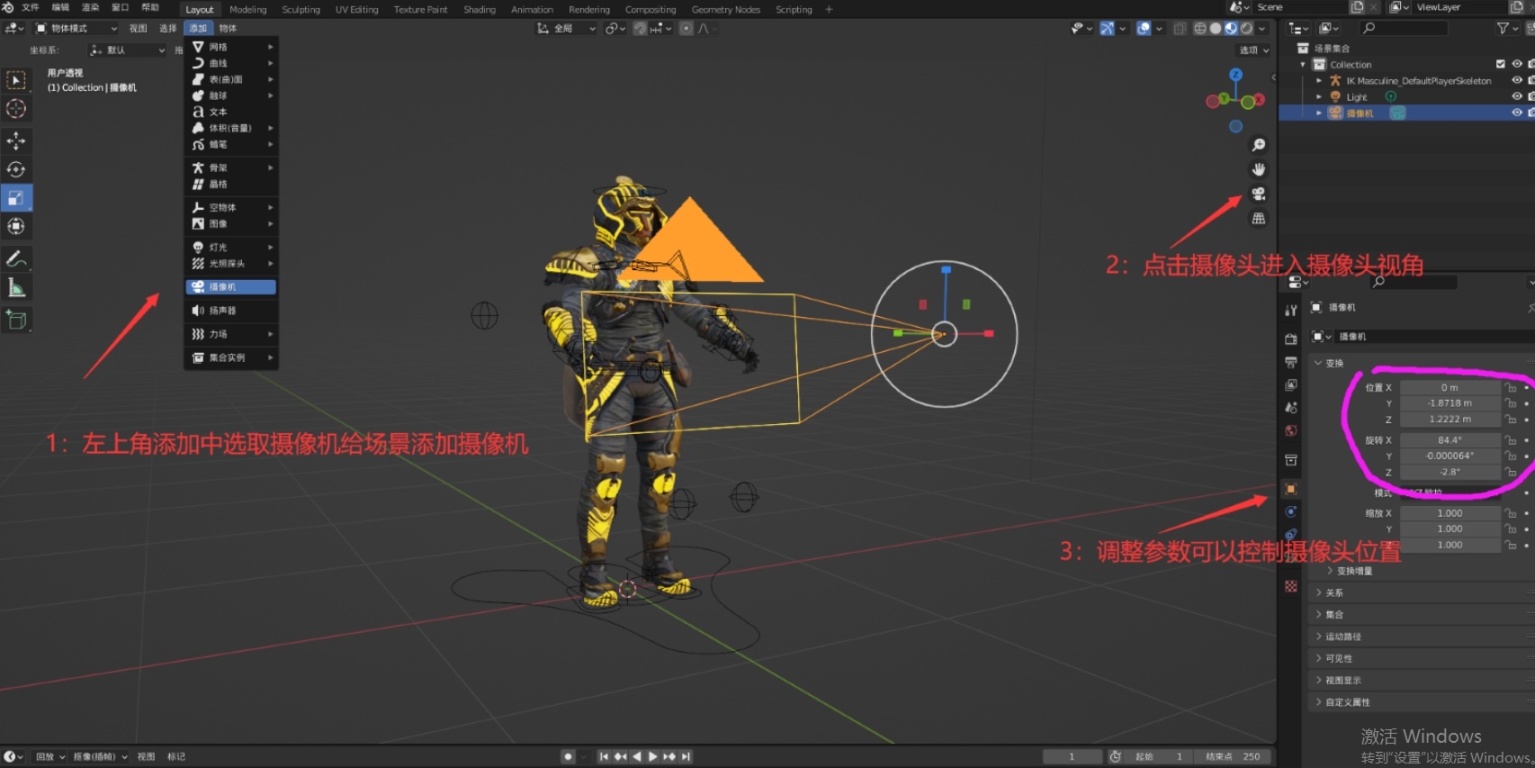Select the Box Select tool in toolbar
This screenshot has height=768, width=1535.
point(16,80)
